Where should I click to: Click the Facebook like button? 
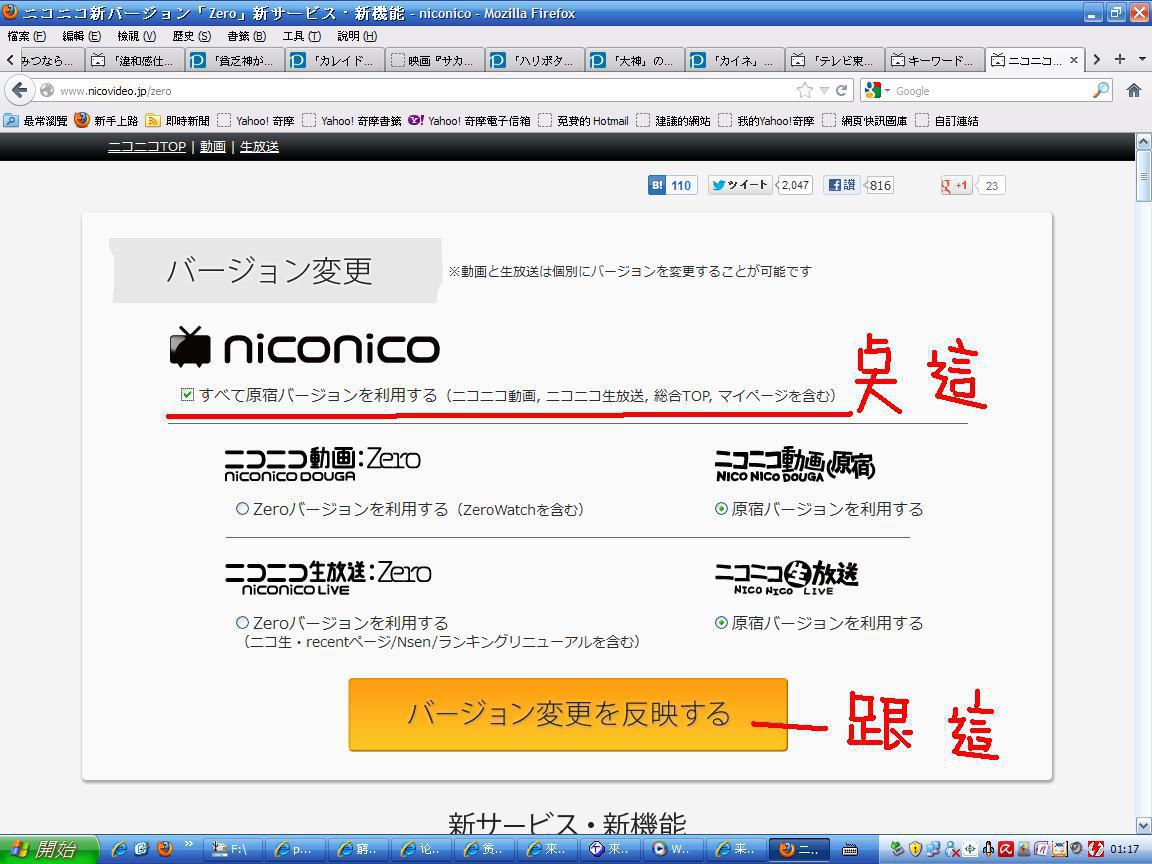[x=841, y=185]
